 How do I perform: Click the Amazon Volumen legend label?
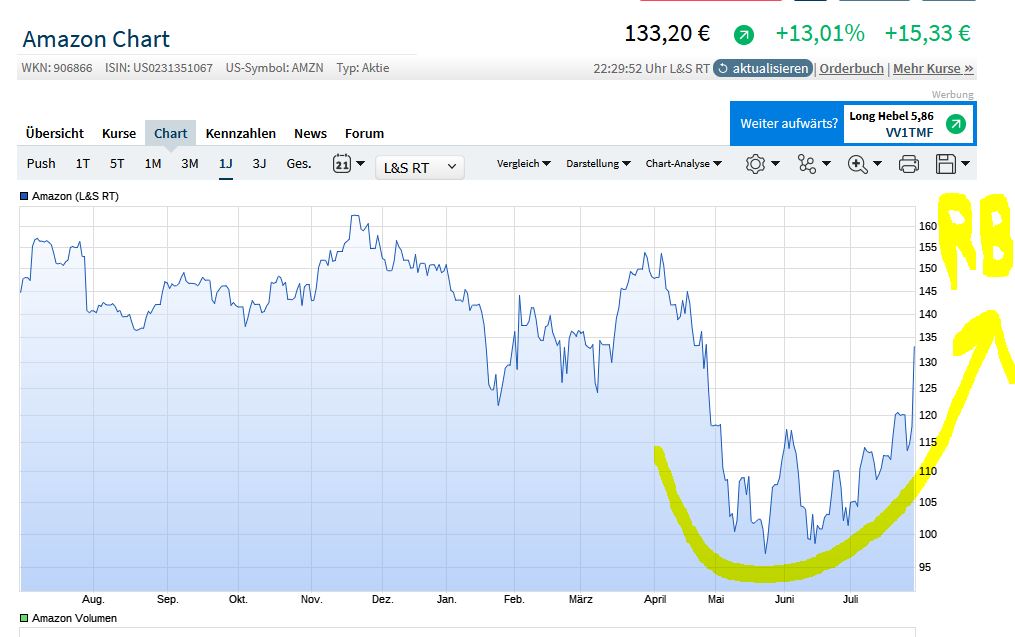[74, 618]
